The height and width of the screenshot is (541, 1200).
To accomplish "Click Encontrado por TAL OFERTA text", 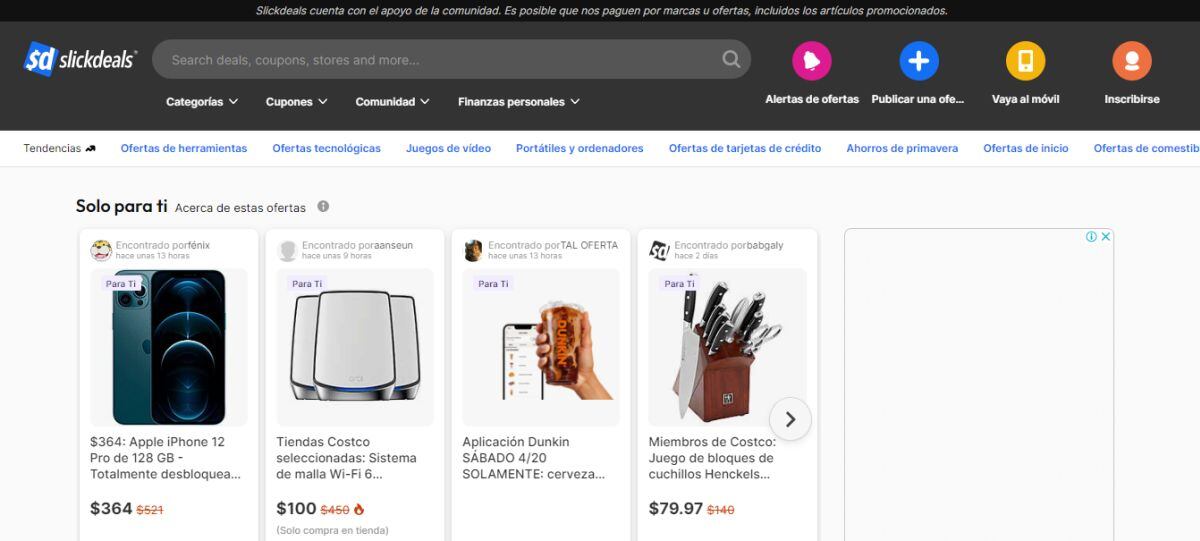I will [553, 245].
